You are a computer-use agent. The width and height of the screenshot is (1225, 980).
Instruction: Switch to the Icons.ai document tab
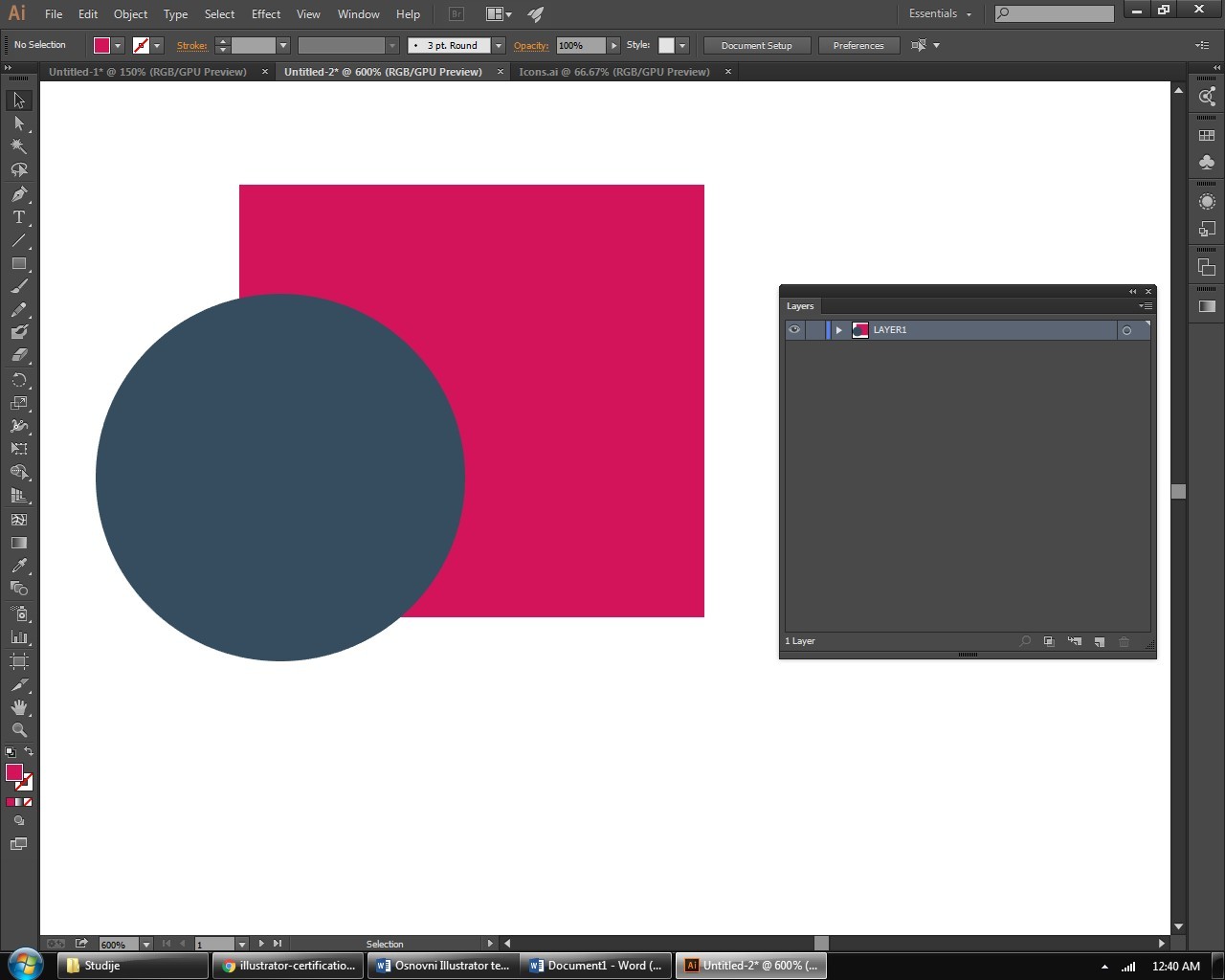(614, 72)
